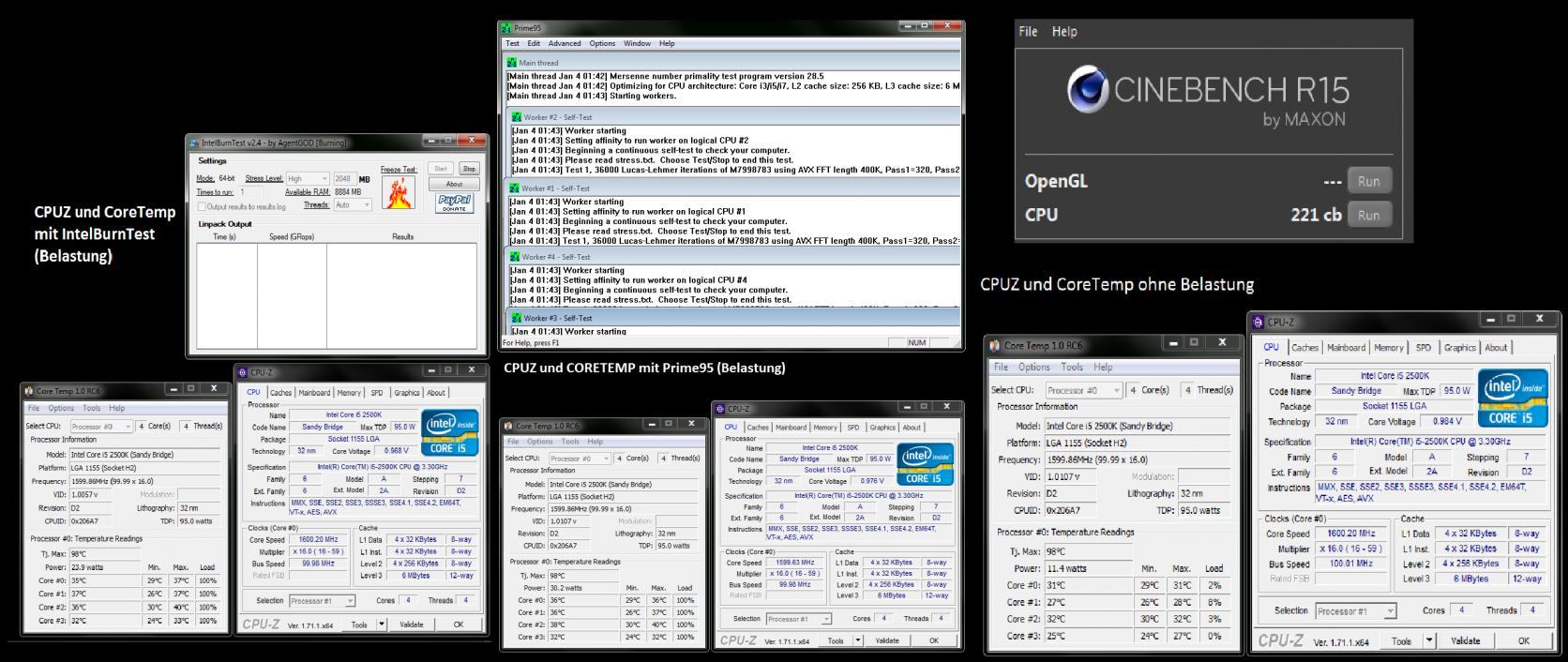Click the IntelBurnTest title bar icon
This screenshot has height=662, width=1568.
click(194, 143)
